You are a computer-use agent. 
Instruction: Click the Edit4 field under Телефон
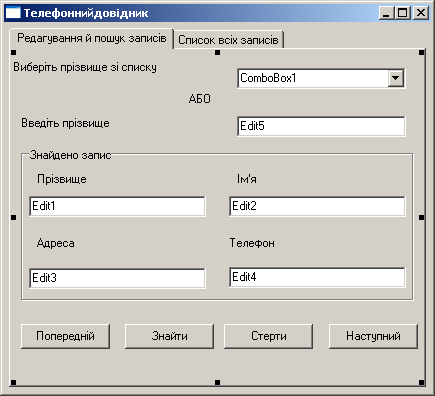pyautogui.click(x=317, y=277)
